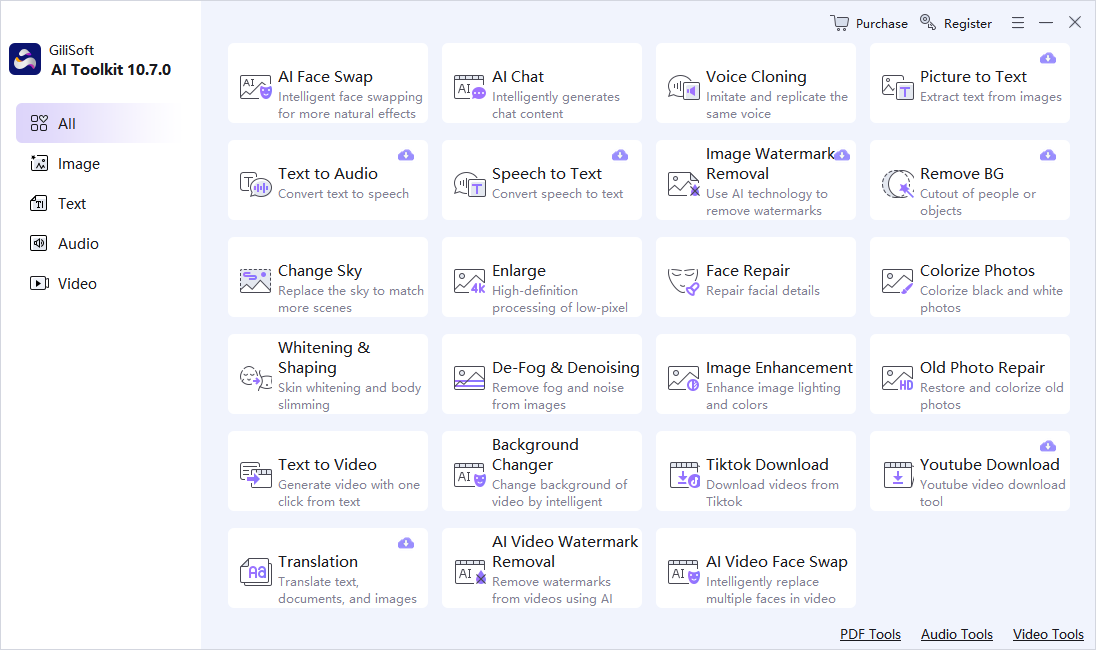Click the Youtube Download icon
The width and height of the screenshot is (1096, 650).
click(897, 475)
